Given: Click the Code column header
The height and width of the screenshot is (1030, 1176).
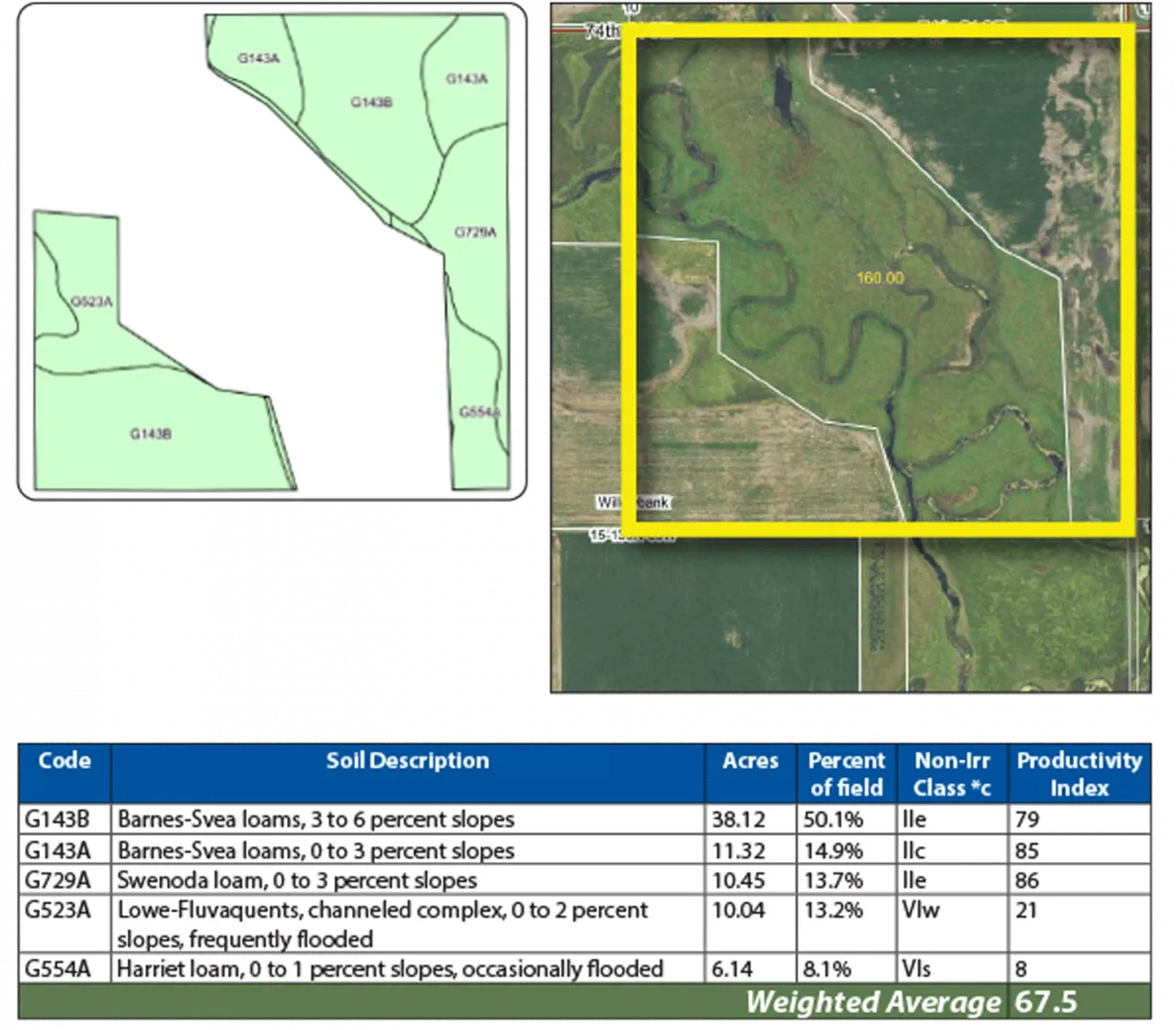Looking at the screenshot, I should coord(64,761).
